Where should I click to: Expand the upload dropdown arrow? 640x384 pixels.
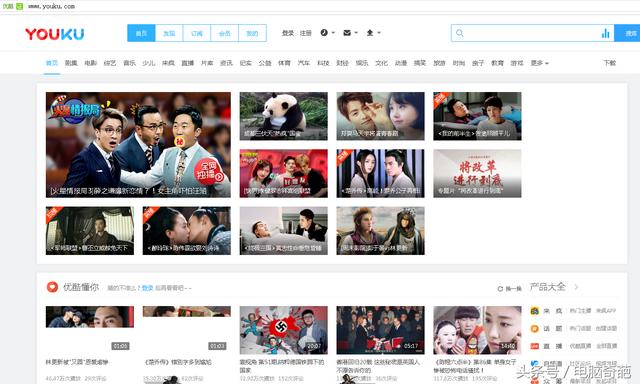pyautogui.click(x=379, y=33)
